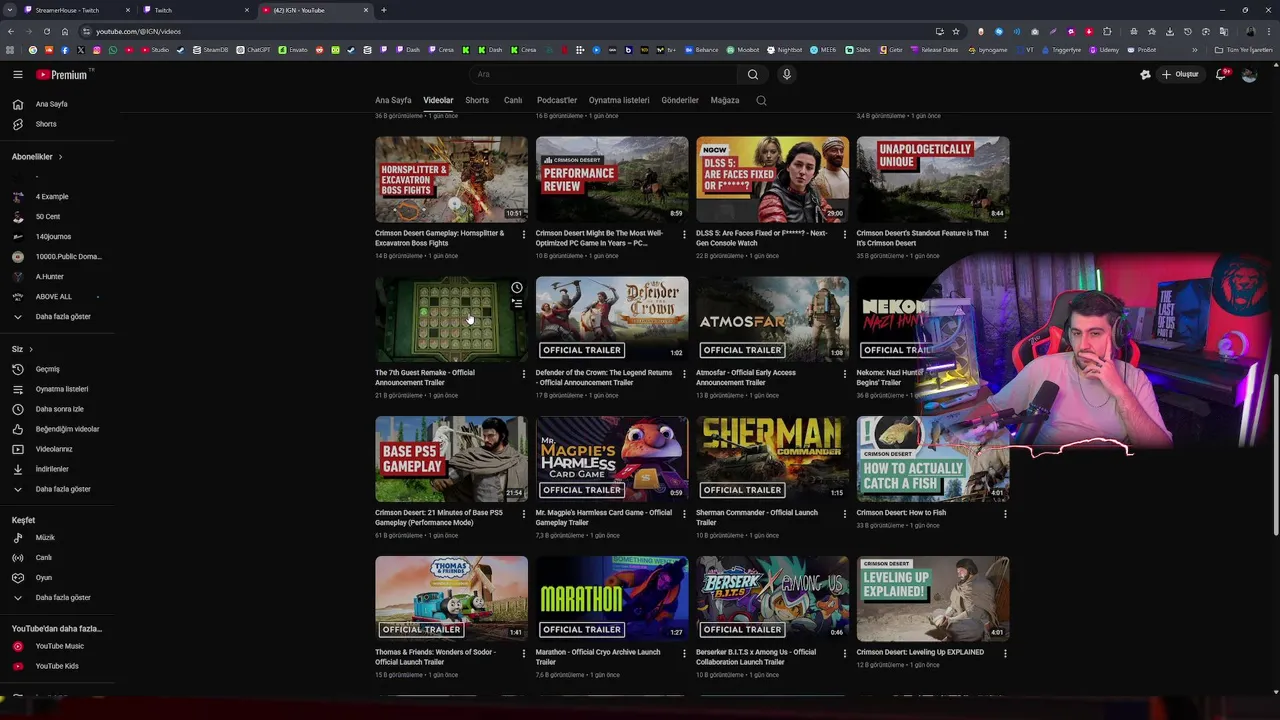Open Müzik under Keşfet
Viewport: 1280px width, 720px height.
click(x=45, y=538)
